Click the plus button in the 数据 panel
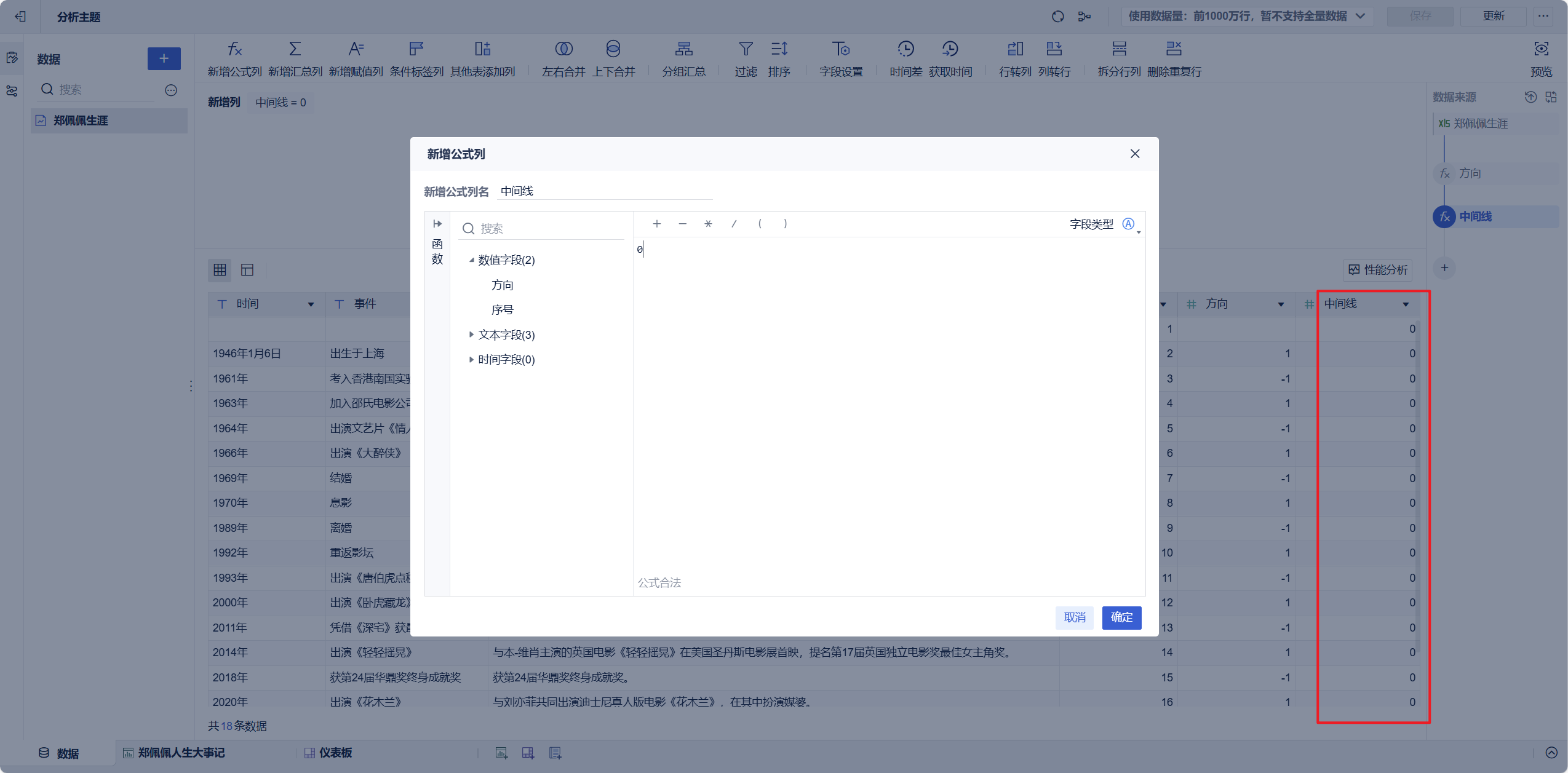This screenshot has height=773, width=1568. pos(164,58)
